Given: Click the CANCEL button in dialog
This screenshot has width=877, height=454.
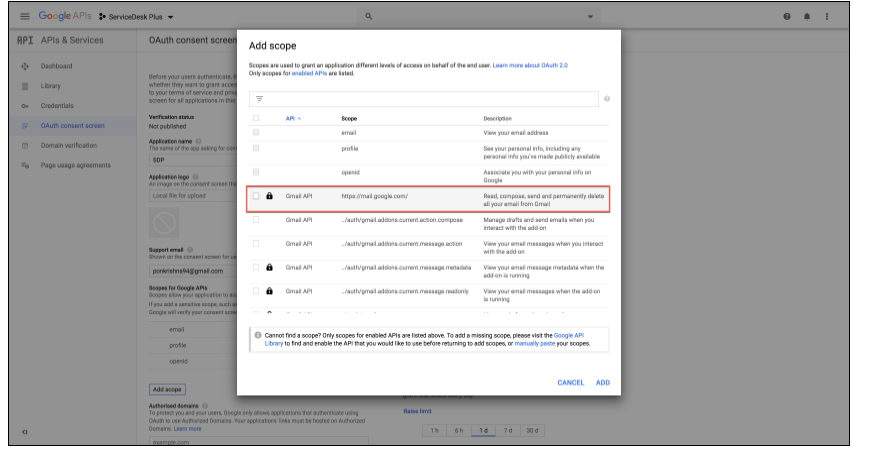Looking at the screenshot, I should coord(570,382).
